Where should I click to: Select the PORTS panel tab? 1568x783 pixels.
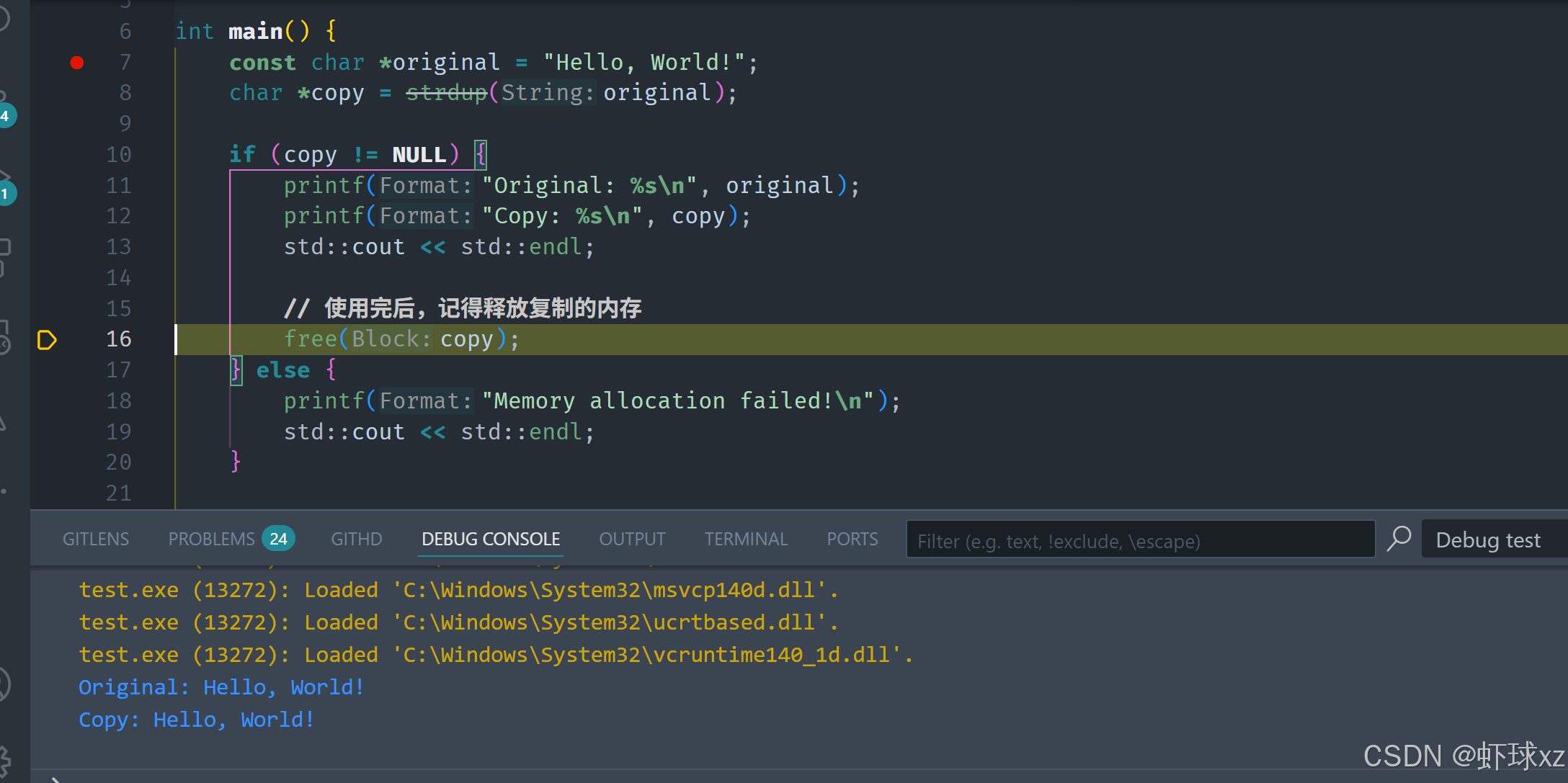point(852,539)
